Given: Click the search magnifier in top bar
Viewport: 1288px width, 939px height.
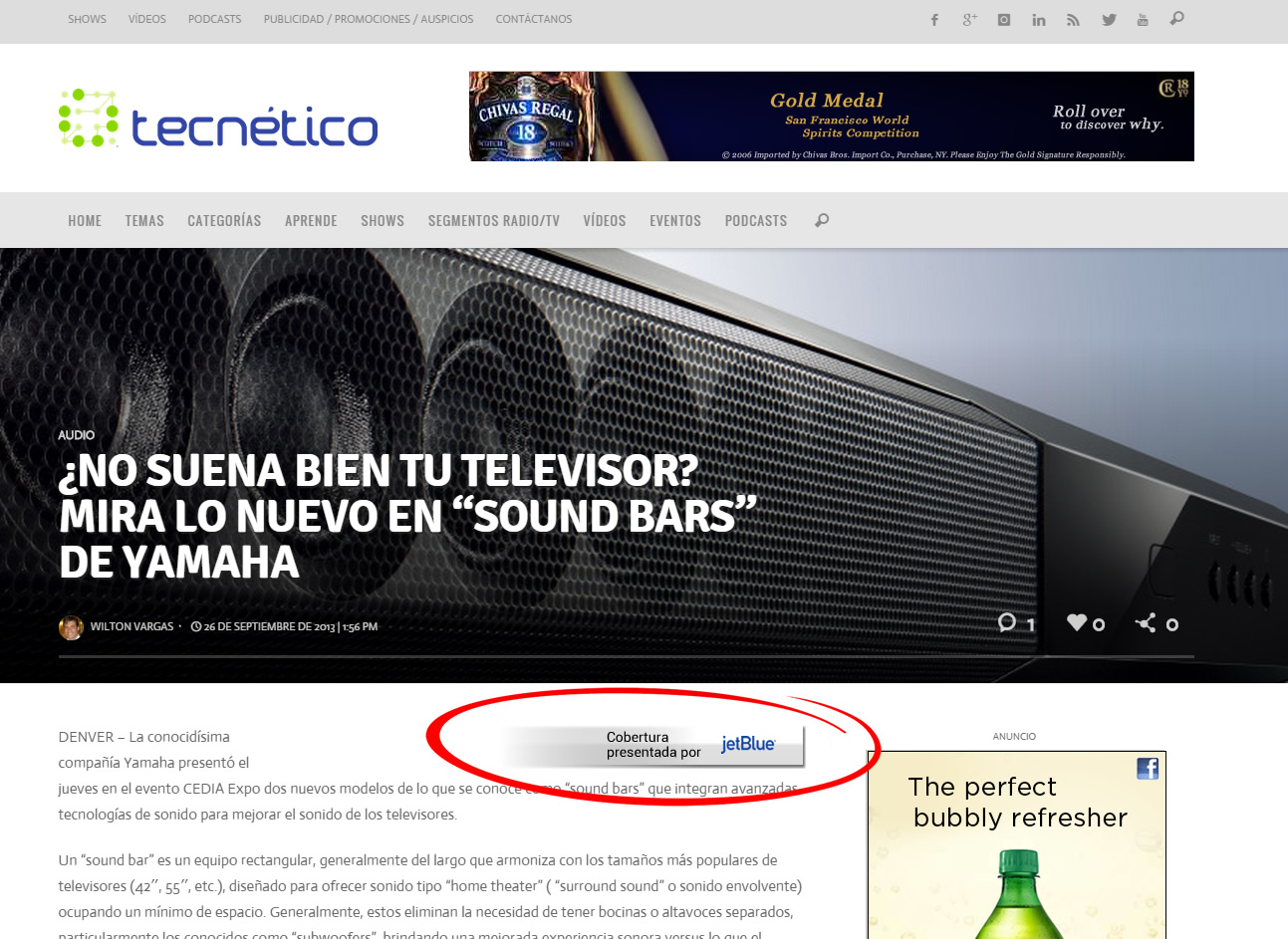Looking at the screenshot, I should [x=1177, y=18].
